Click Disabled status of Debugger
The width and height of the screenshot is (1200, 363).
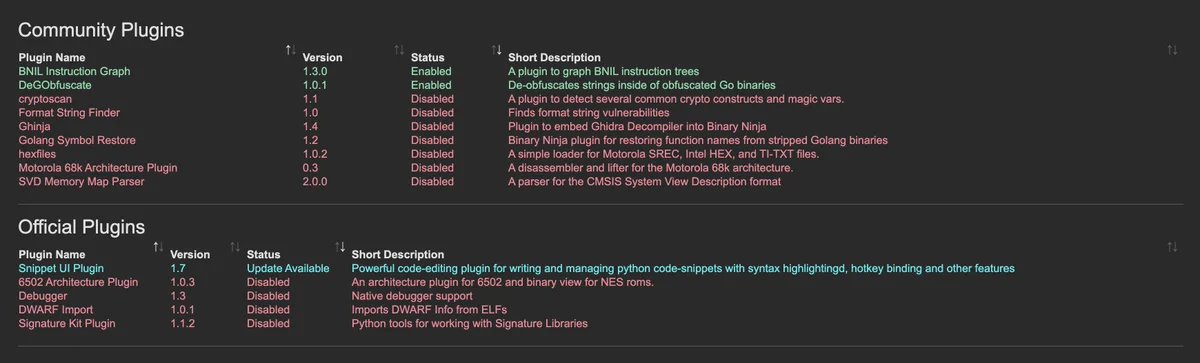click(x=268, y=297)
